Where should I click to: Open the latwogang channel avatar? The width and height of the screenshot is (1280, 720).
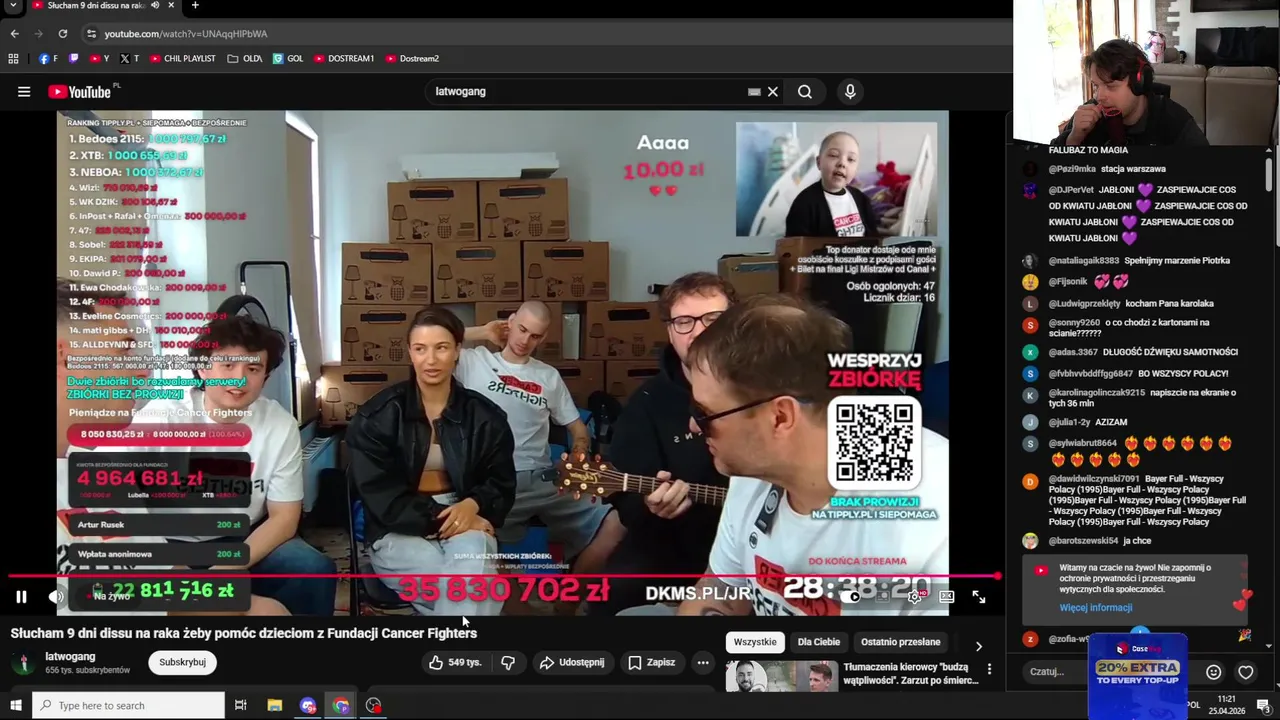(22, 663)
